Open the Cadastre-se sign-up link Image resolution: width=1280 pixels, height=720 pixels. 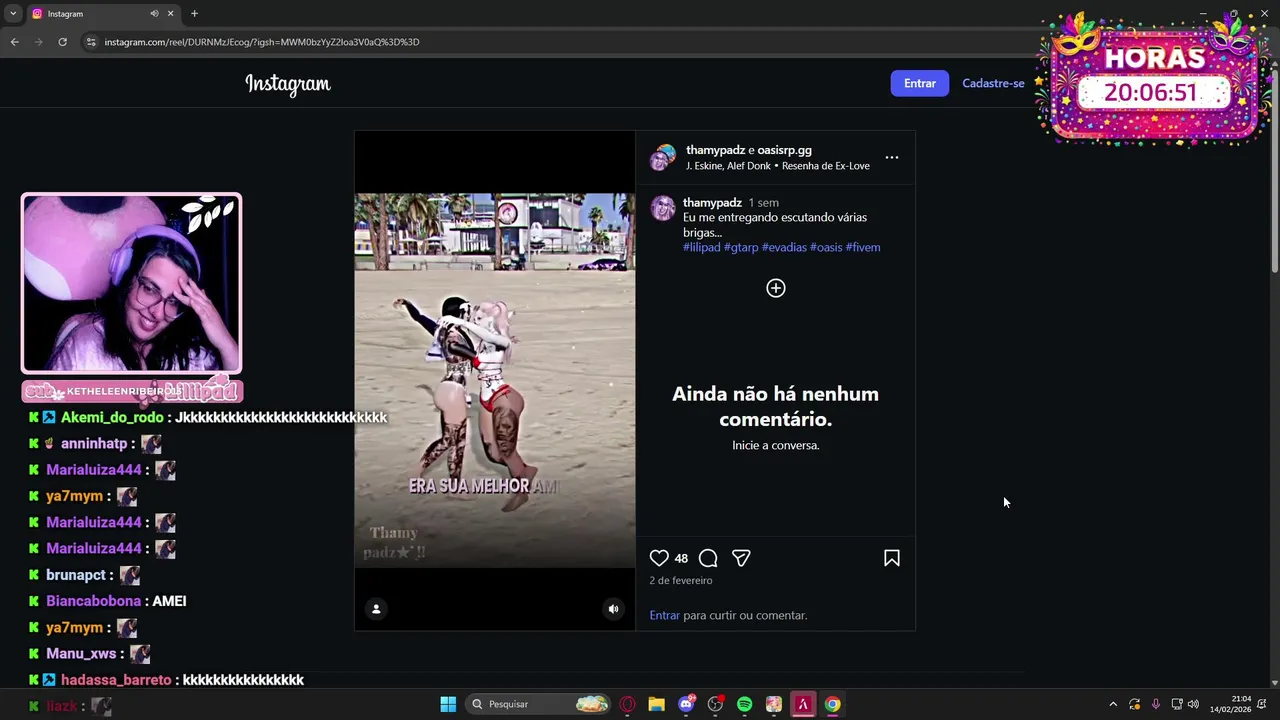point(993,83)
